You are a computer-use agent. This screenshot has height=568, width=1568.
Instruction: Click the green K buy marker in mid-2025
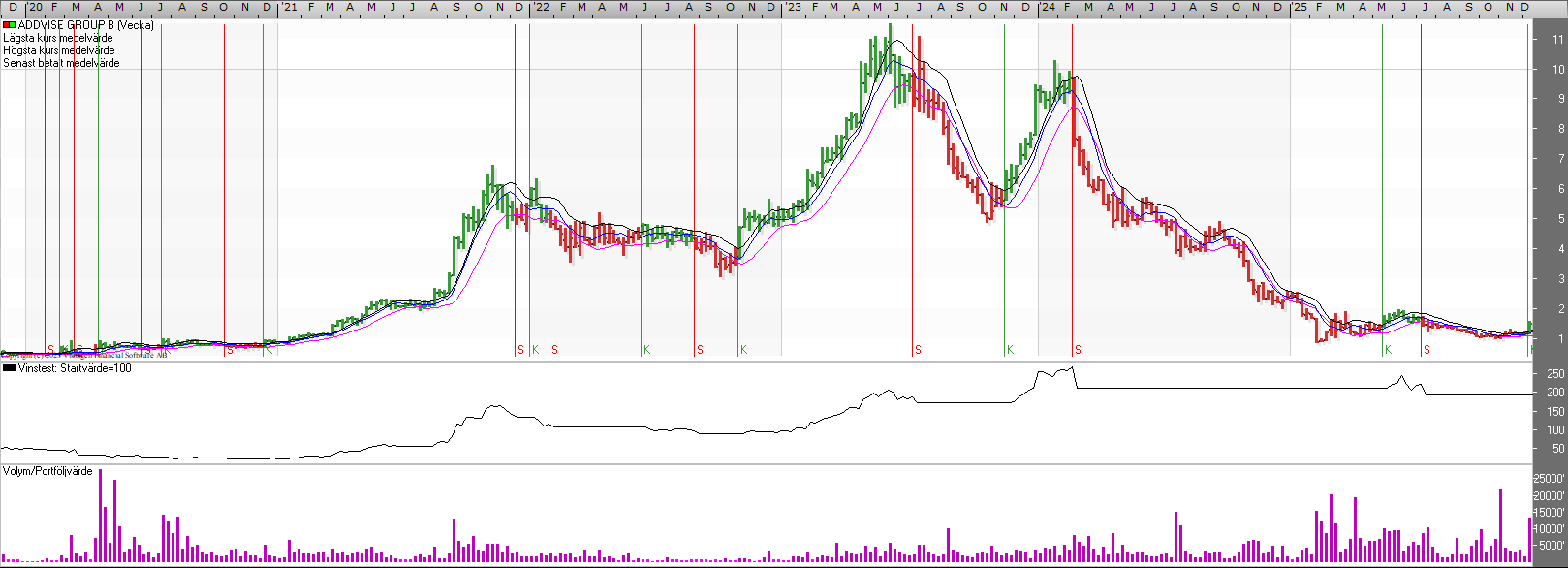[1388, 350]
